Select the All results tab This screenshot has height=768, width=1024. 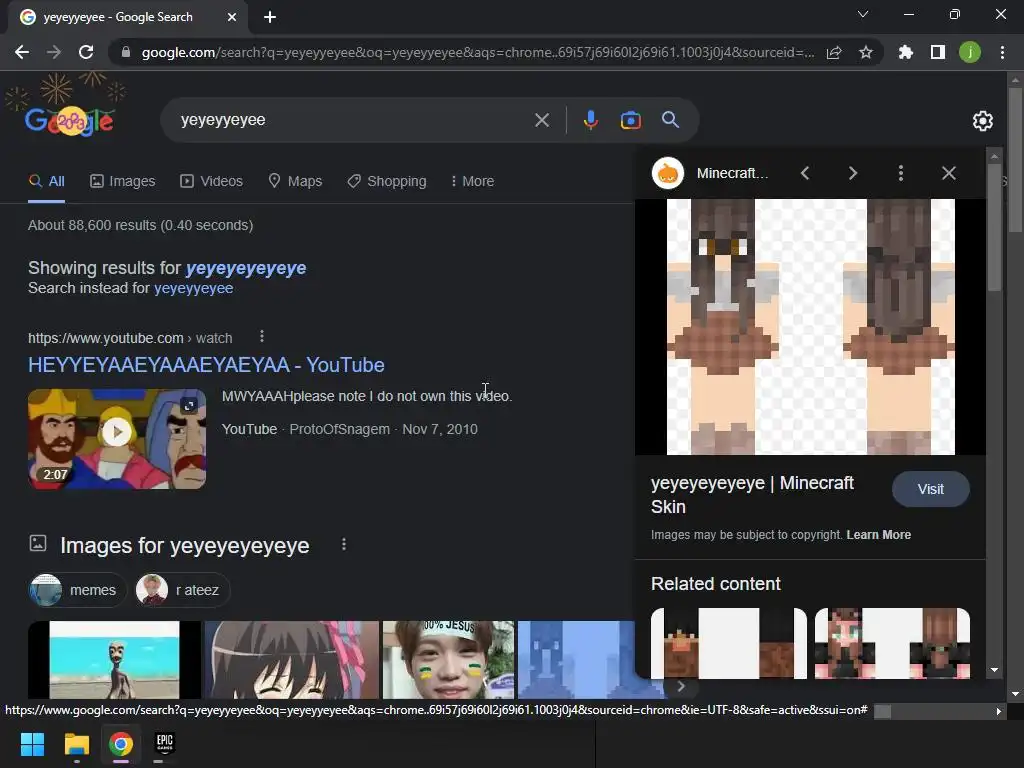click(x=46, y=182)
